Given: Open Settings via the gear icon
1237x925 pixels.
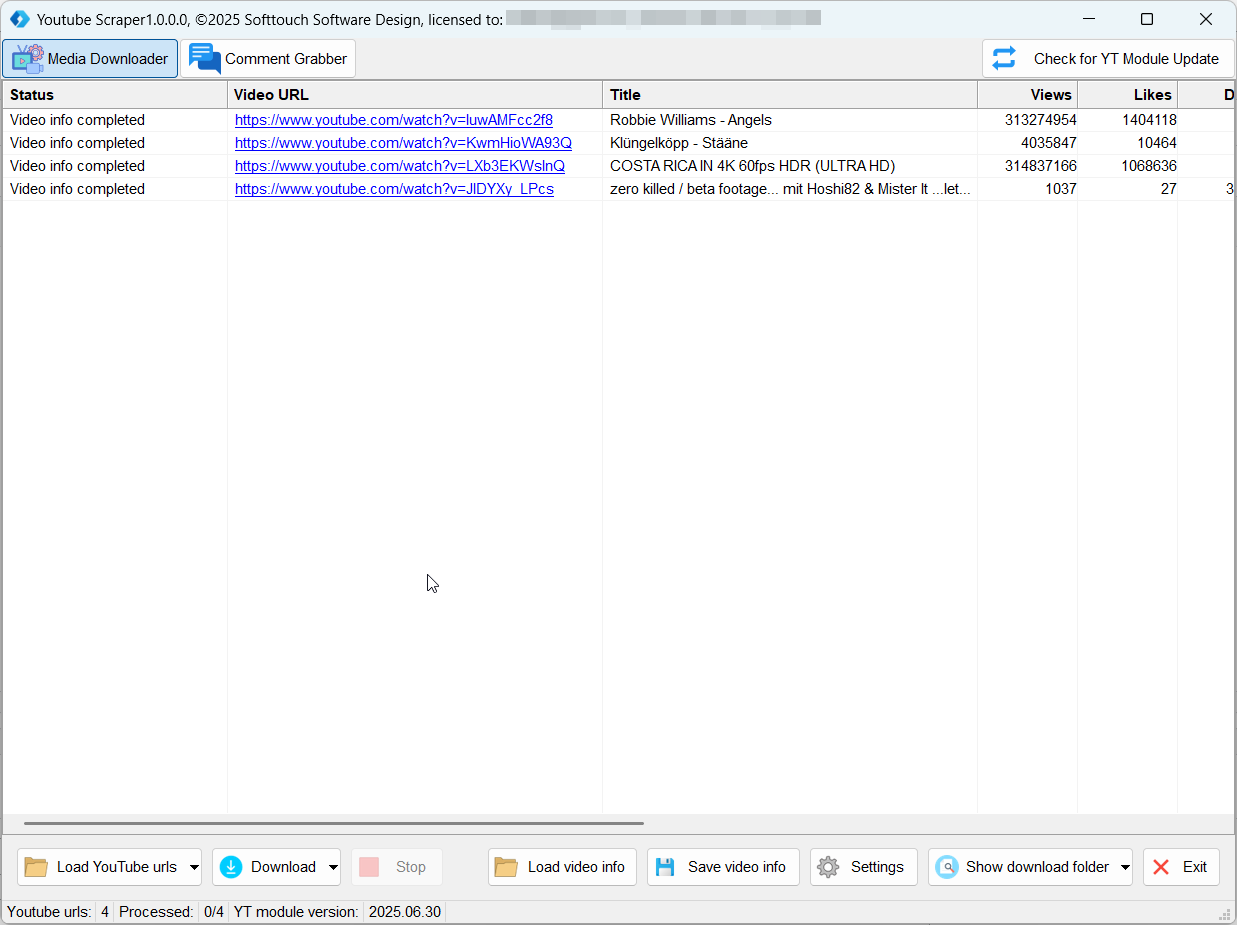Looking at the screenshot, I should 828,867.
